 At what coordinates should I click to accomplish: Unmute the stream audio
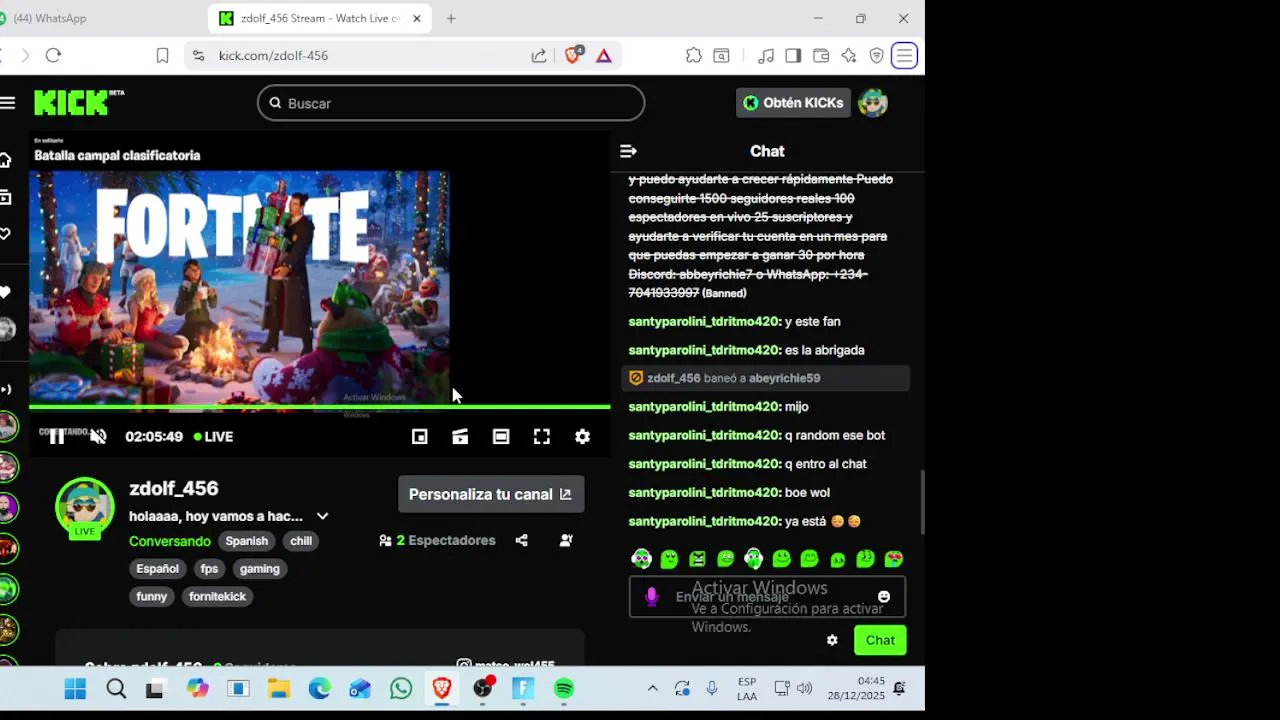tap(98, 437)
